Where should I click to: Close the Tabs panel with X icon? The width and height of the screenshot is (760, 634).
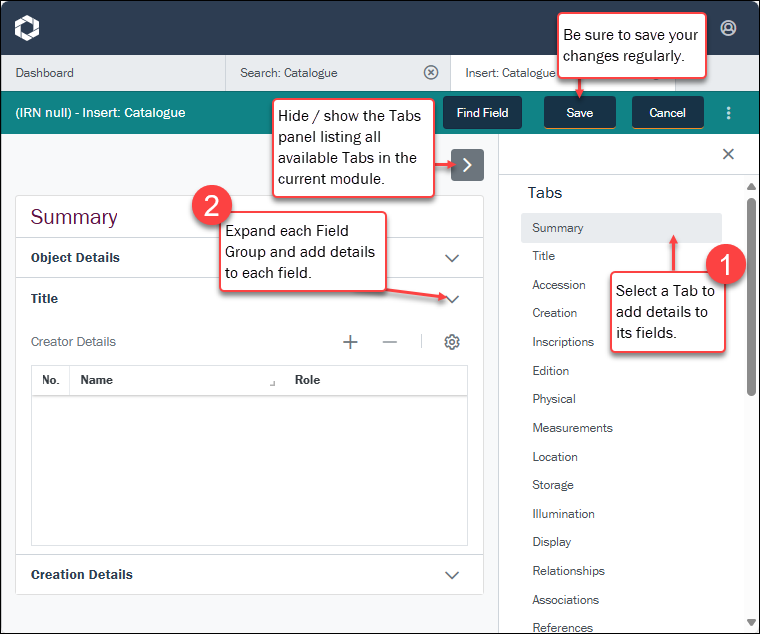pos(728,154)
